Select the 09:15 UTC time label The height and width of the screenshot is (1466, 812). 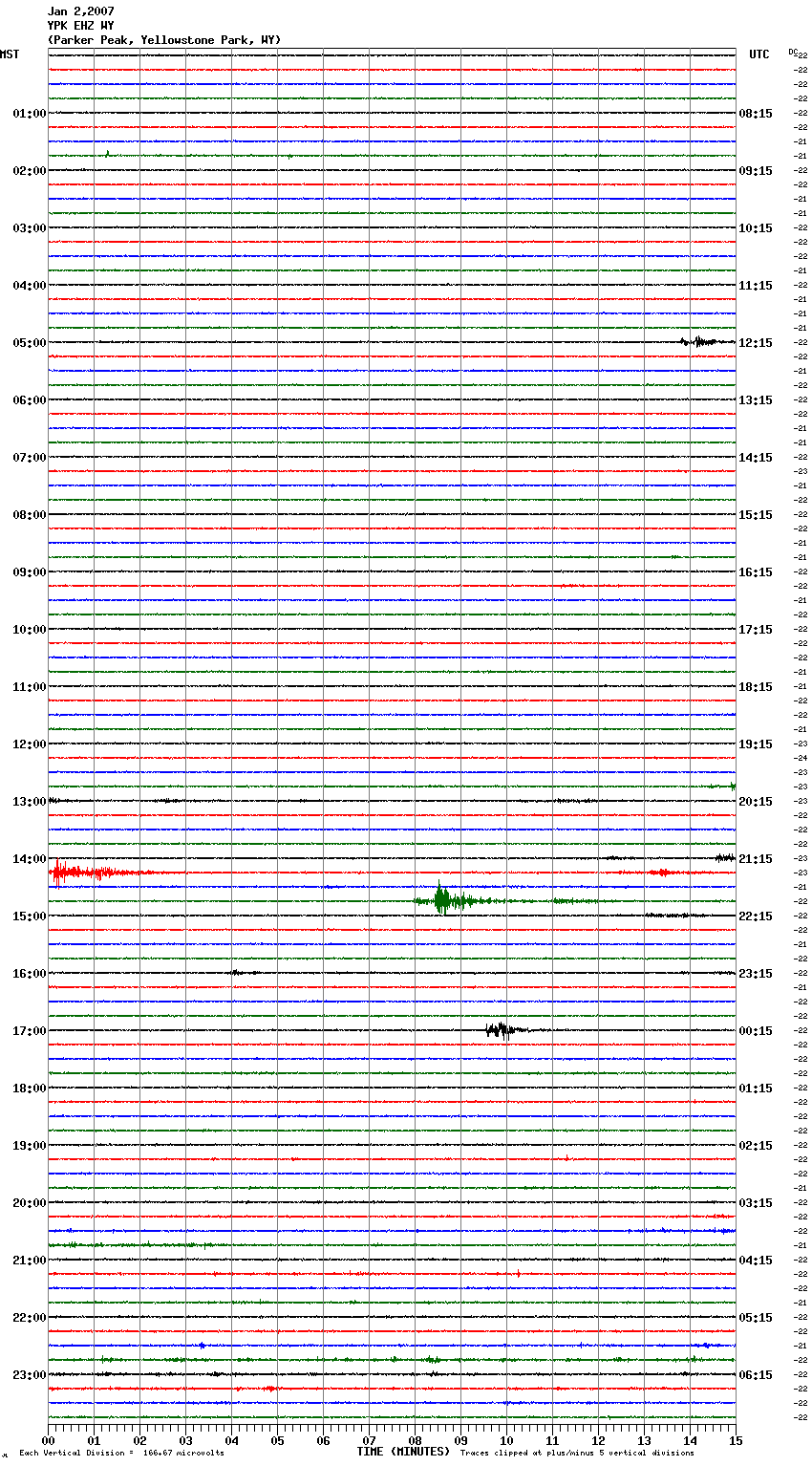point(756,171)
